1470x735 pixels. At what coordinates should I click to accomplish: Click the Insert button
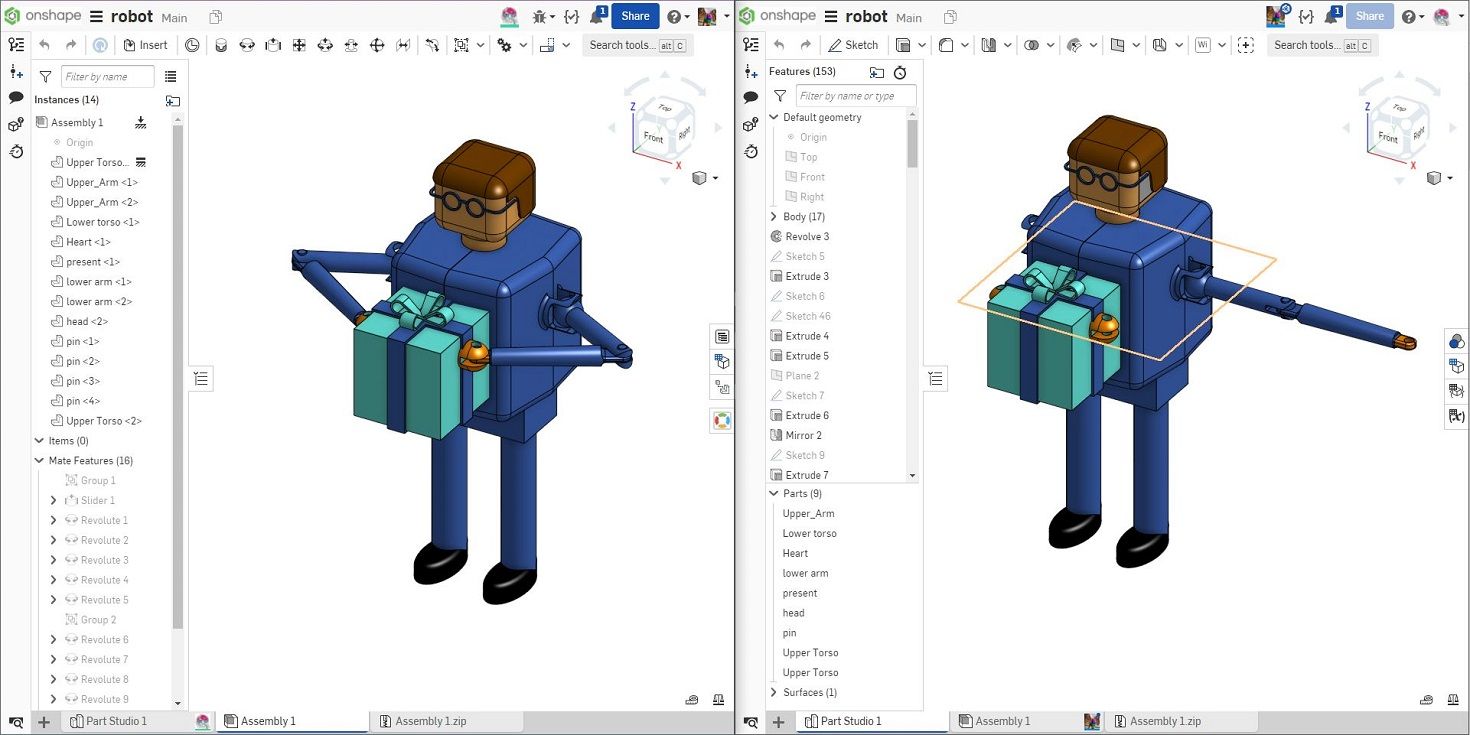[x=145, y=45]
